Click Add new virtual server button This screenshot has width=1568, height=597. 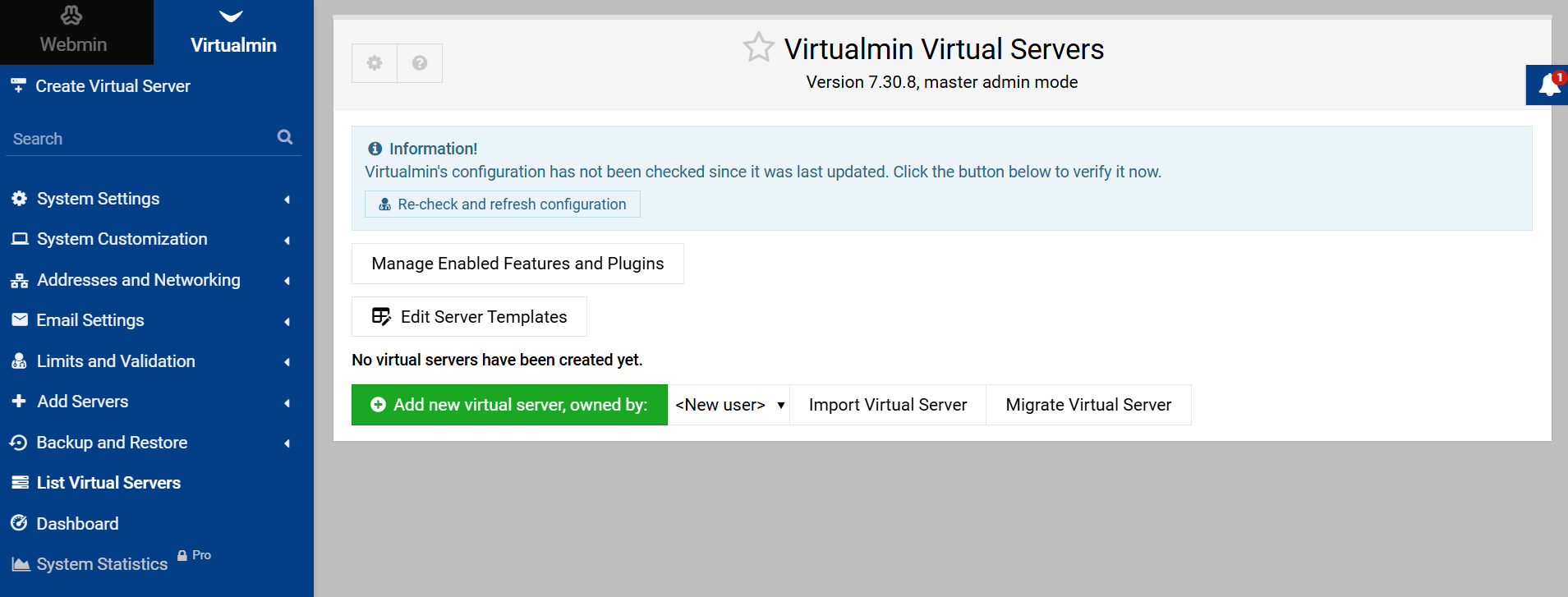point(509,405)
